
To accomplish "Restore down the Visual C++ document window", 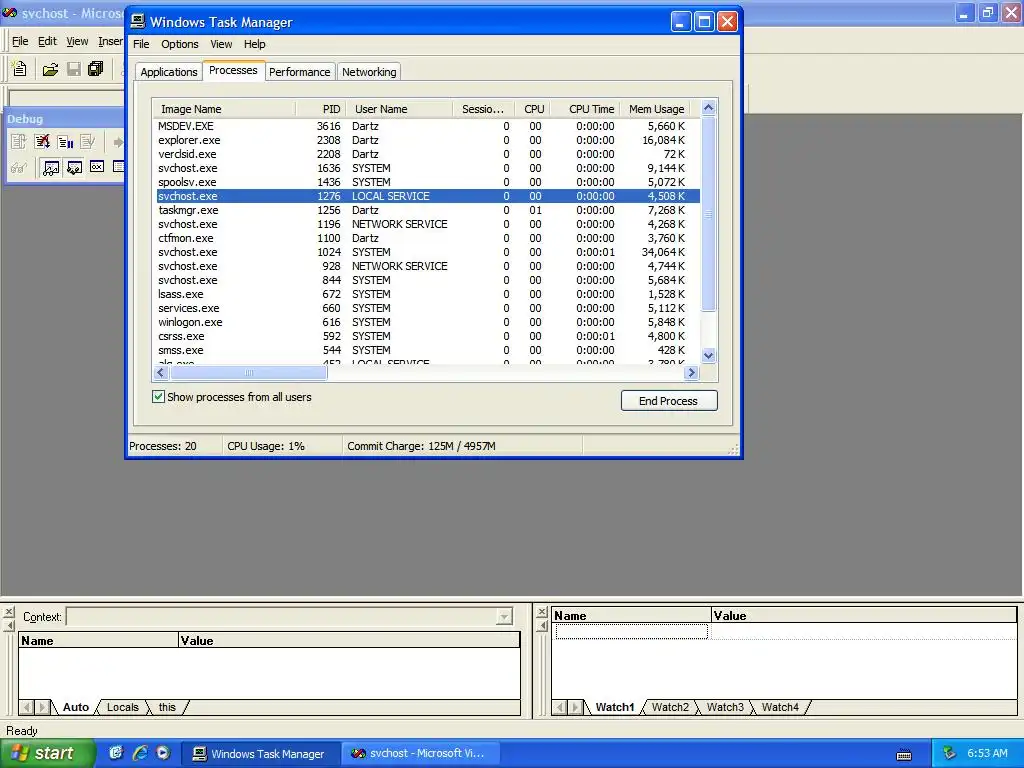I will [x=988, y=12].
